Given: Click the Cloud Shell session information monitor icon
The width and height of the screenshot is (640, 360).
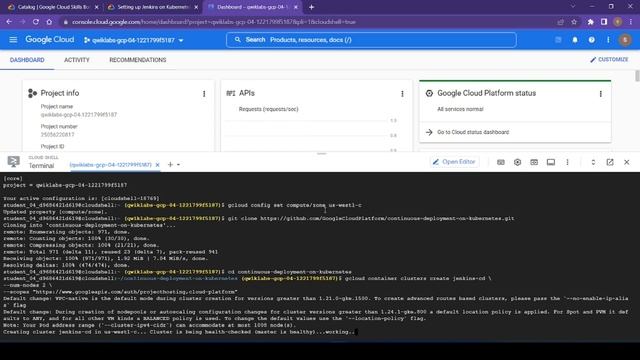Looking at the screenshot, I should coord(551,162).
